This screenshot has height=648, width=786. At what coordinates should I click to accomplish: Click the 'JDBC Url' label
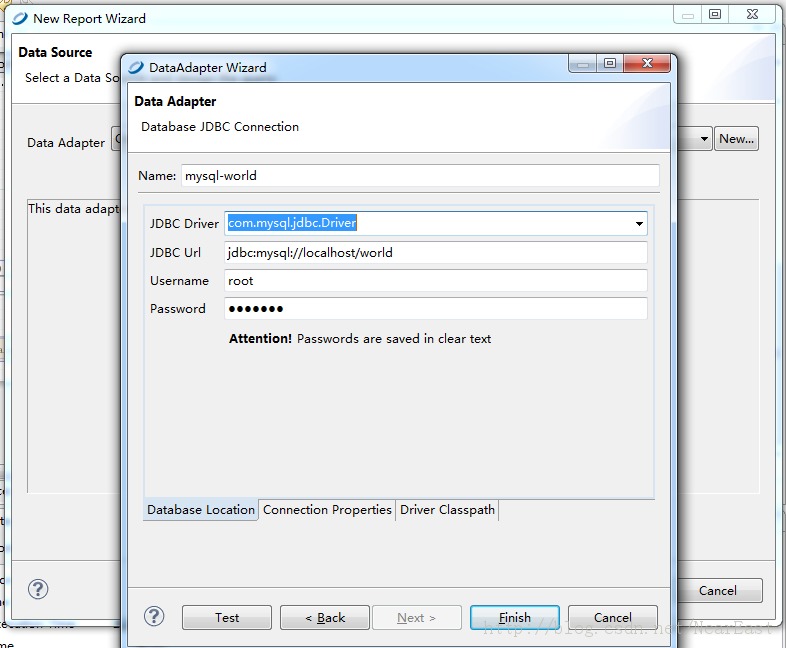175,253
